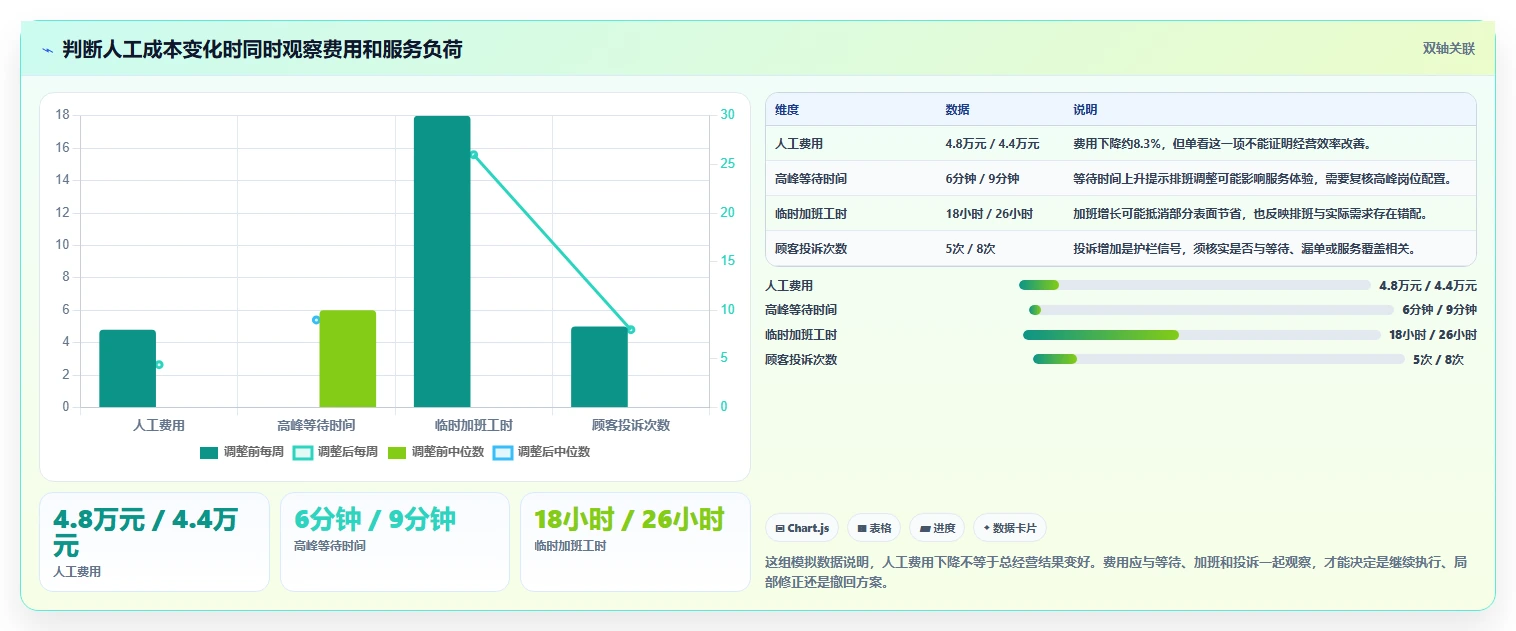The image size is (1516, 631).
Task: Click the 6分钟 / 9分钟 data card
Action: [395, 542]
